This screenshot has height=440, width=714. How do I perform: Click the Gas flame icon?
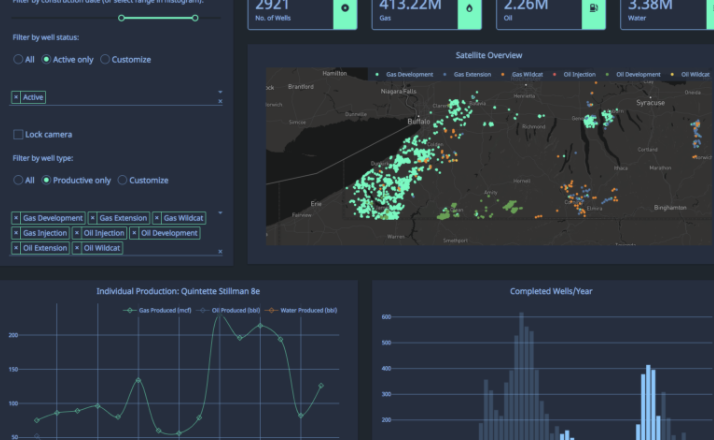coord(471,8)
